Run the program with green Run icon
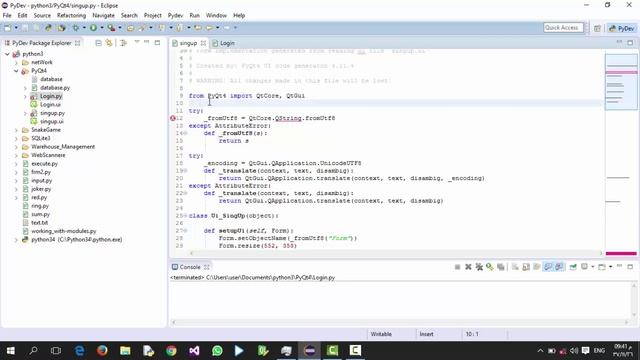Image resolution: width=640 pixels, height=360 pixels. coord(93,28)
